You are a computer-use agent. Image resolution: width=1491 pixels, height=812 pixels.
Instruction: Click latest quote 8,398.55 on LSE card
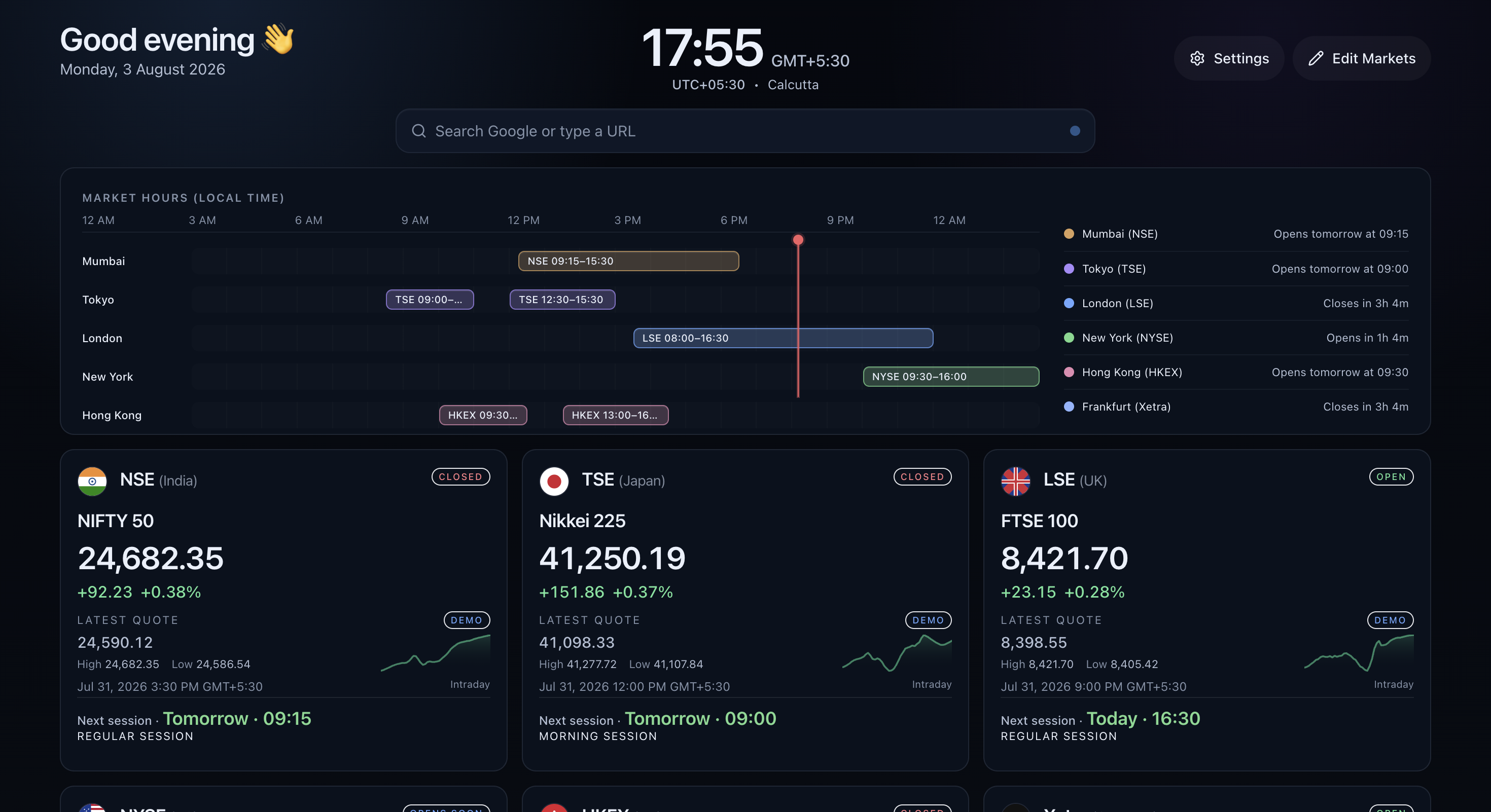pyautogui.click(x=1034, y=643)
